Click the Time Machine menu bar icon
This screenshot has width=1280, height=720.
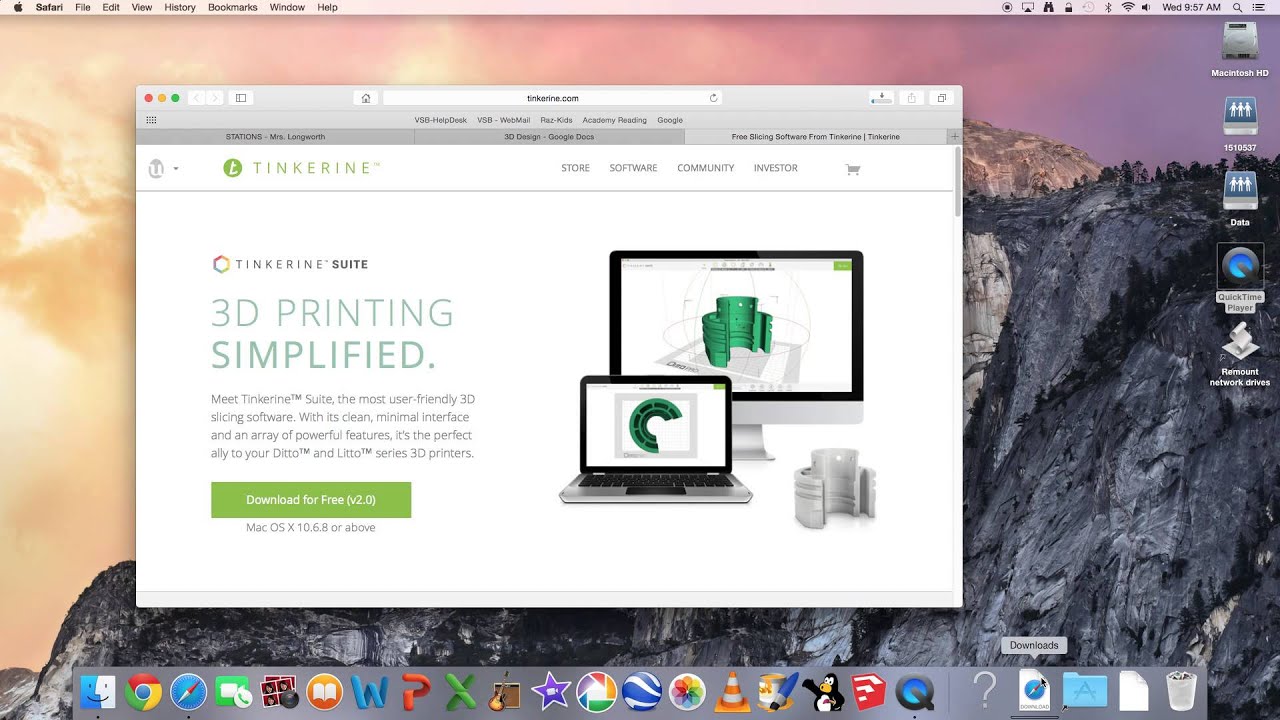[1089, 7]
